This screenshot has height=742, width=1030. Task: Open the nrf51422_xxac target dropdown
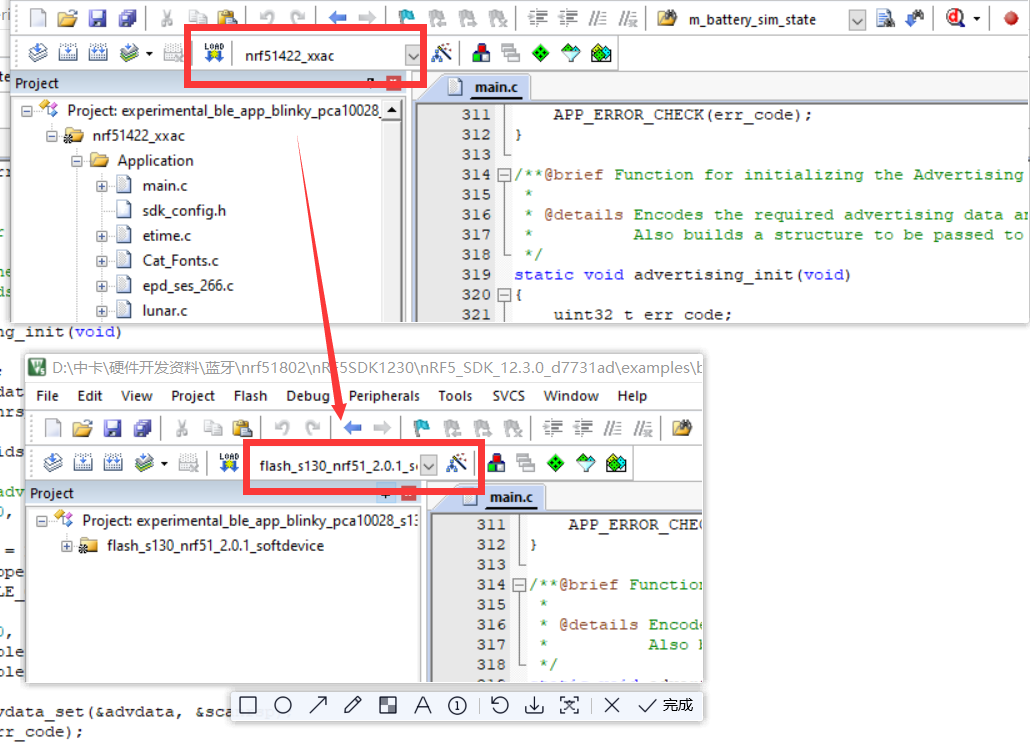click(x=413, y=56)
